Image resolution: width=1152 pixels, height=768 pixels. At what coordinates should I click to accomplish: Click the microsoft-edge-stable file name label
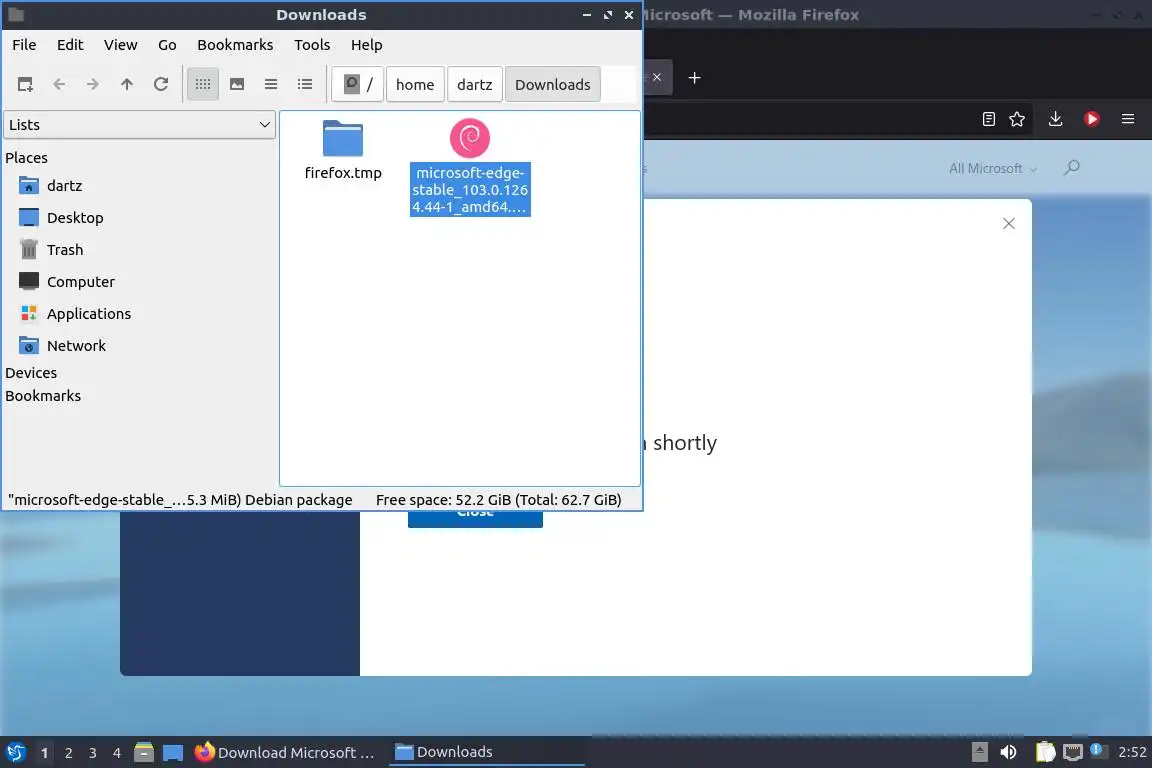[x=470, y=190]
